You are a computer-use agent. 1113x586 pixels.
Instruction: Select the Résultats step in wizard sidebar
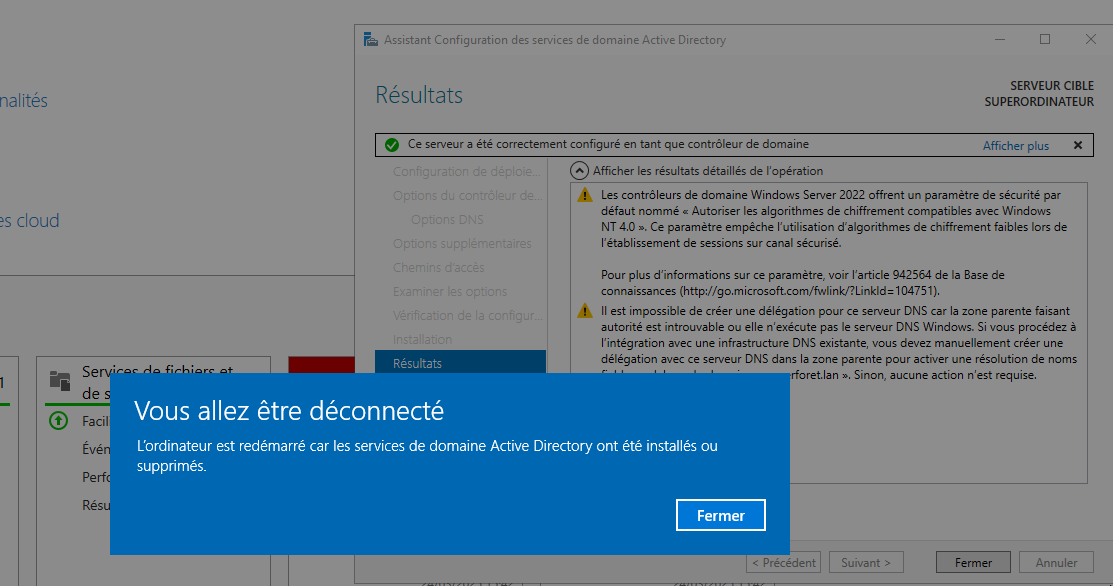(461, 363)
